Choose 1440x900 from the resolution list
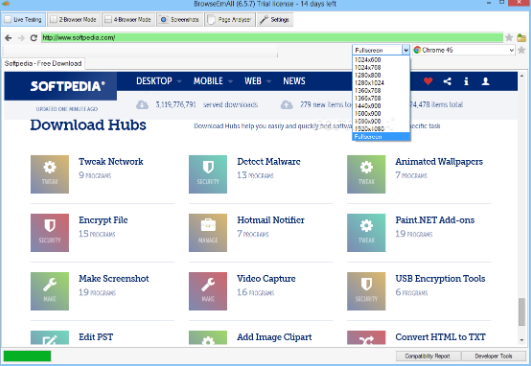Screen dimensions: 531x366 click(x=381, y=106)
